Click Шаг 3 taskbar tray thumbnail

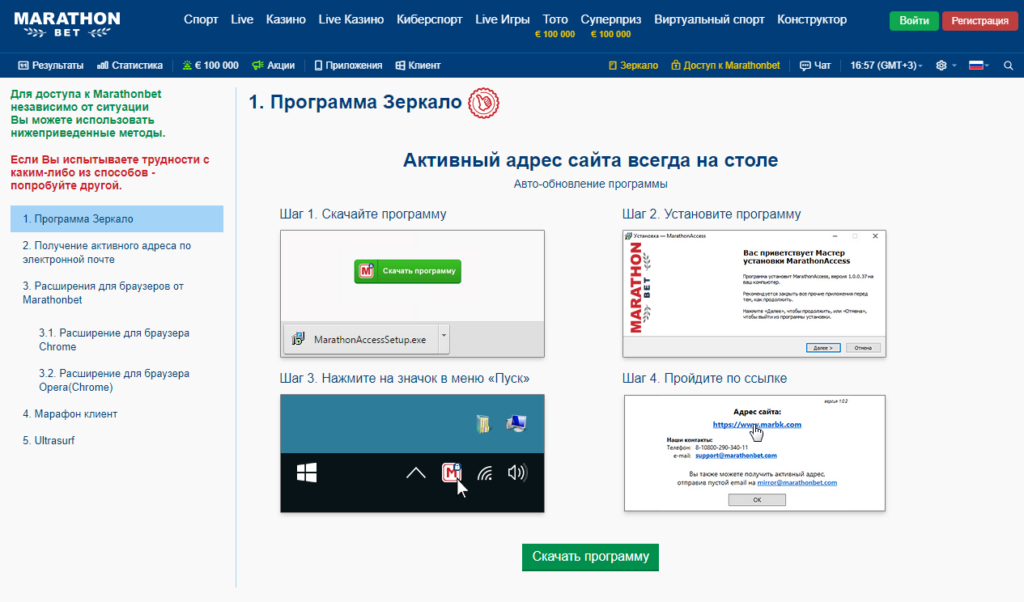tap(412, 453)
